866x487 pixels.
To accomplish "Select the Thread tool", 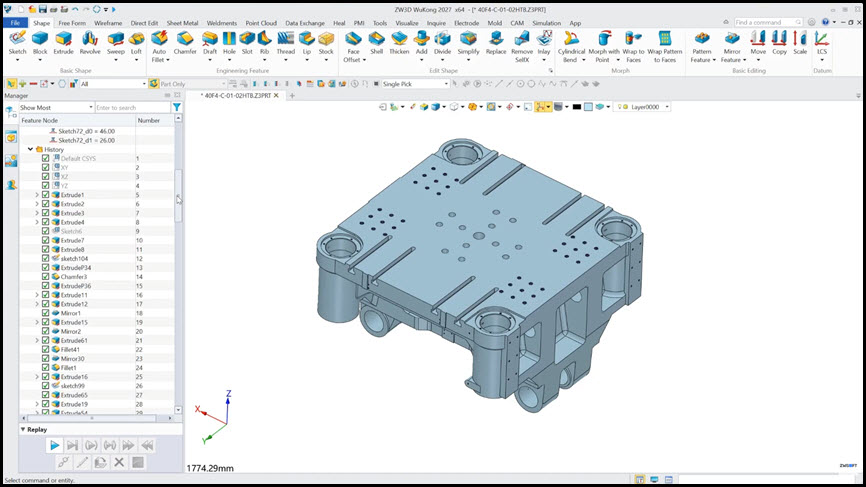I will click(286, 43).
